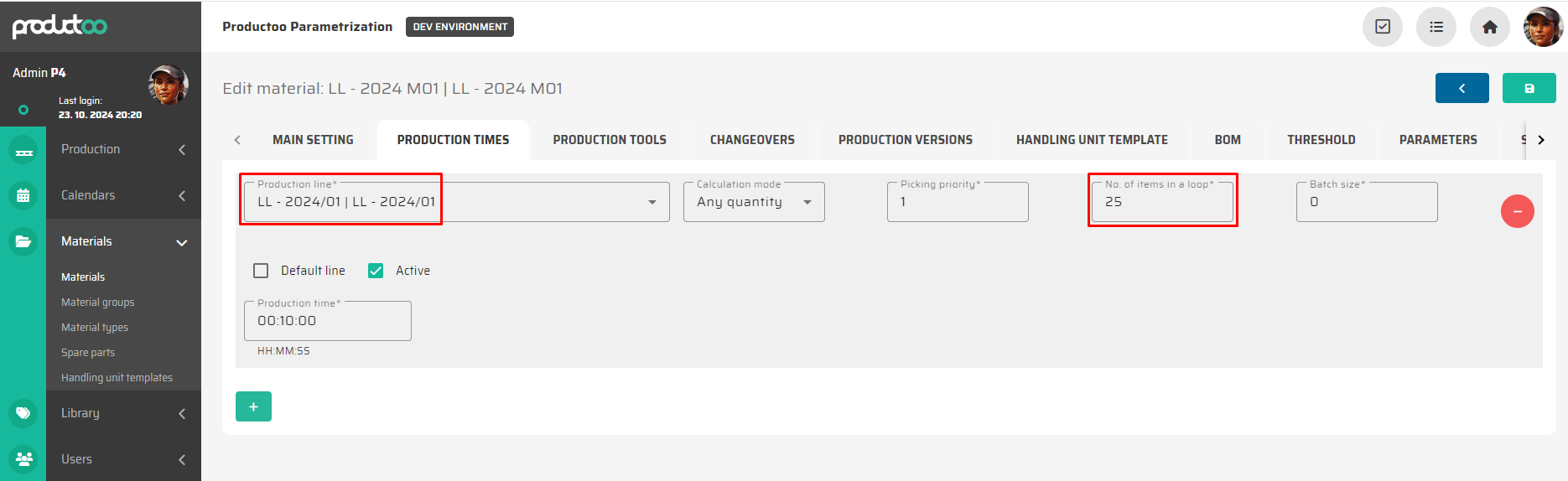The height and width of the screenshot is (481, 1568).
Task: Click the Production time input field
Action: point(327,321)
